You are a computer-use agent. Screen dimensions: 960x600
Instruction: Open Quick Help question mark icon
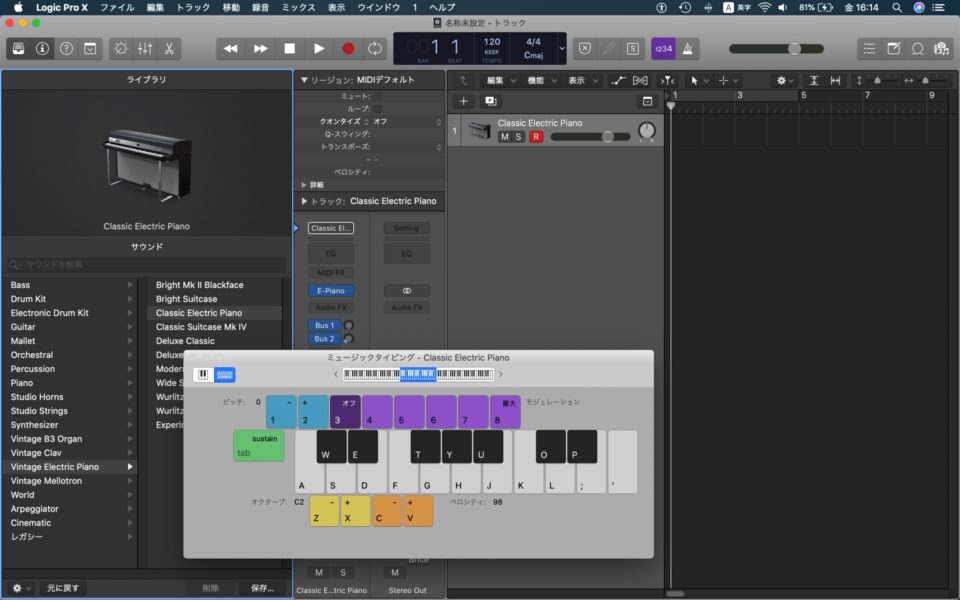point(66,48)
